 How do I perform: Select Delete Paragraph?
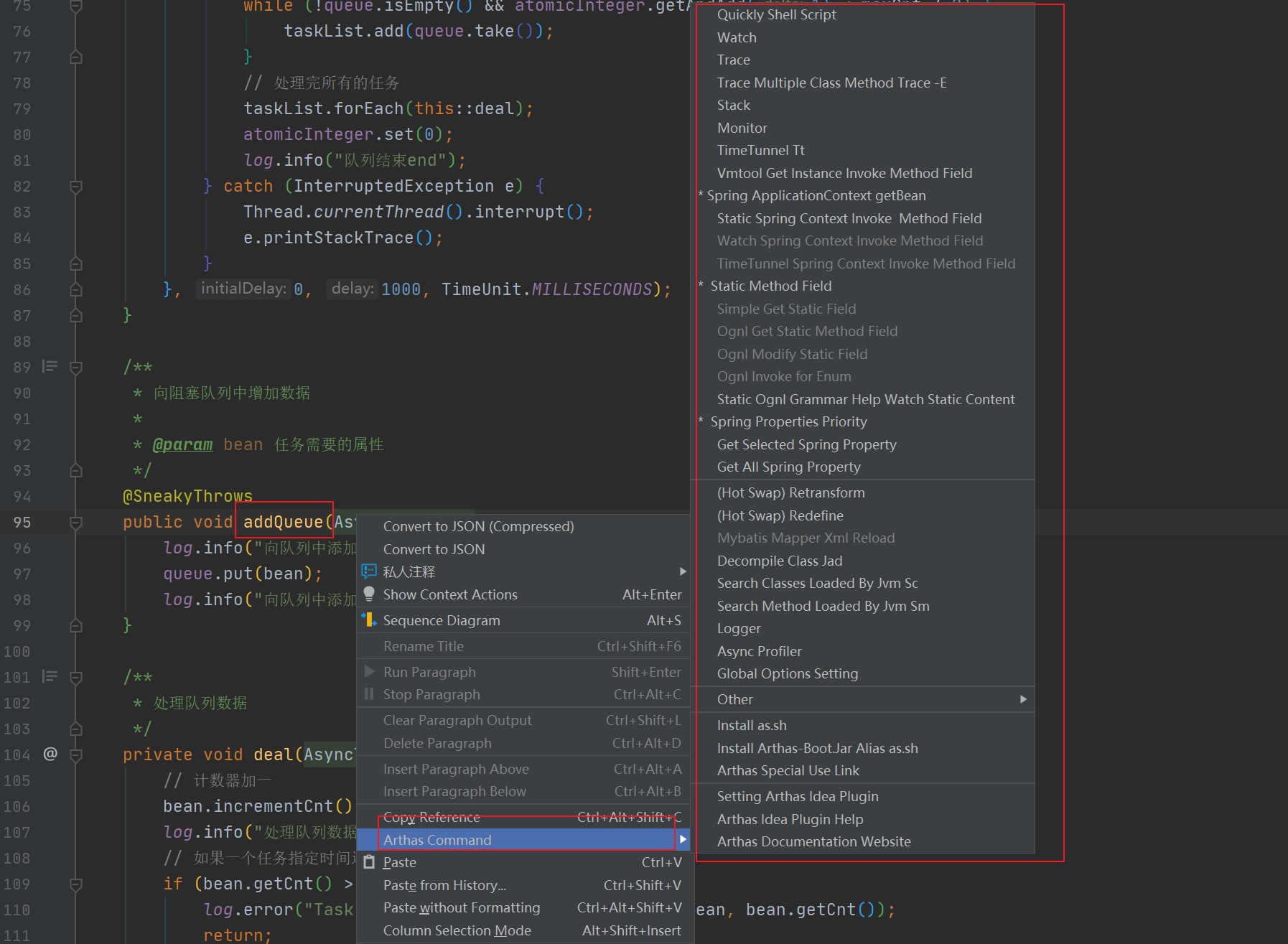click(x=524, y=743)
